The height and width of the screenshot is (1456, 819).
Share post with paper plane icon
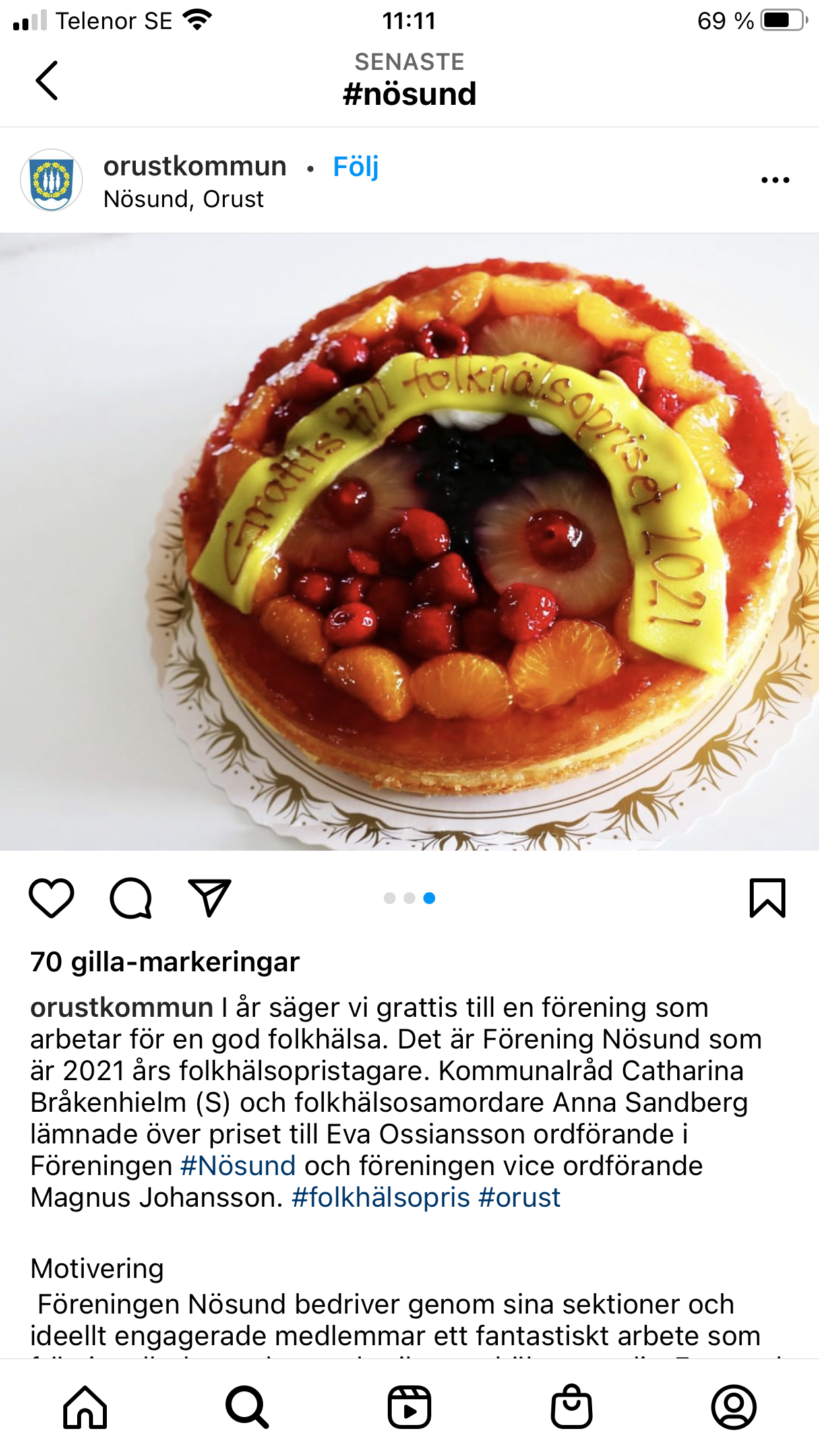210,897
